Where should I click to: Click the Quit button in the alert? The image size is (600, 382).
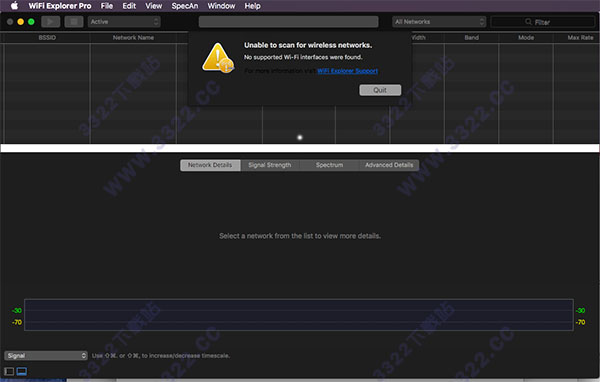(380, 90)
